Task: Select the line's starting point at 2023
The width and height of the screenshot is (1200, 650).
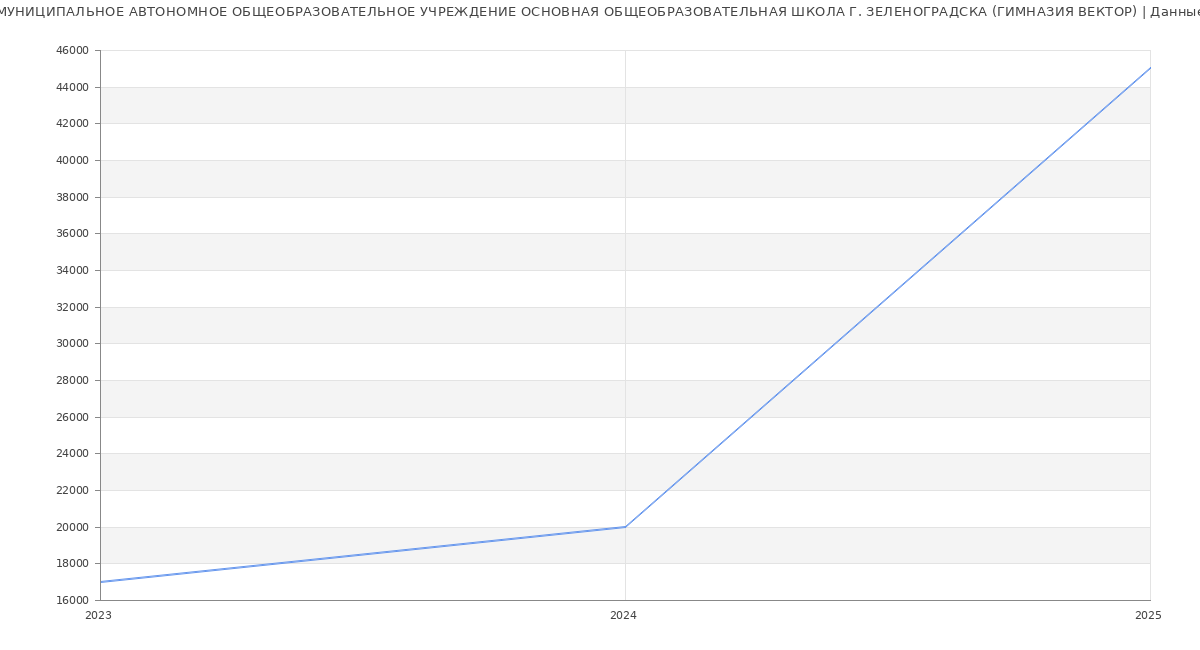Action: [101, 582]
